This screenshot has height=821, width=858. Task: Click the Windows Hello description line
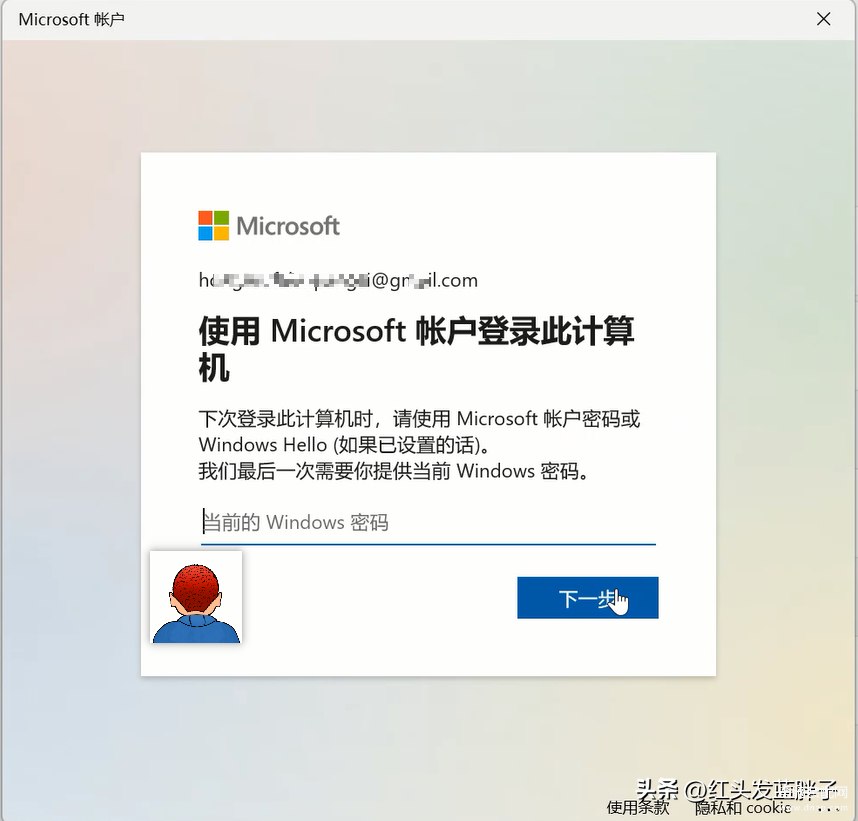[344, 445]
